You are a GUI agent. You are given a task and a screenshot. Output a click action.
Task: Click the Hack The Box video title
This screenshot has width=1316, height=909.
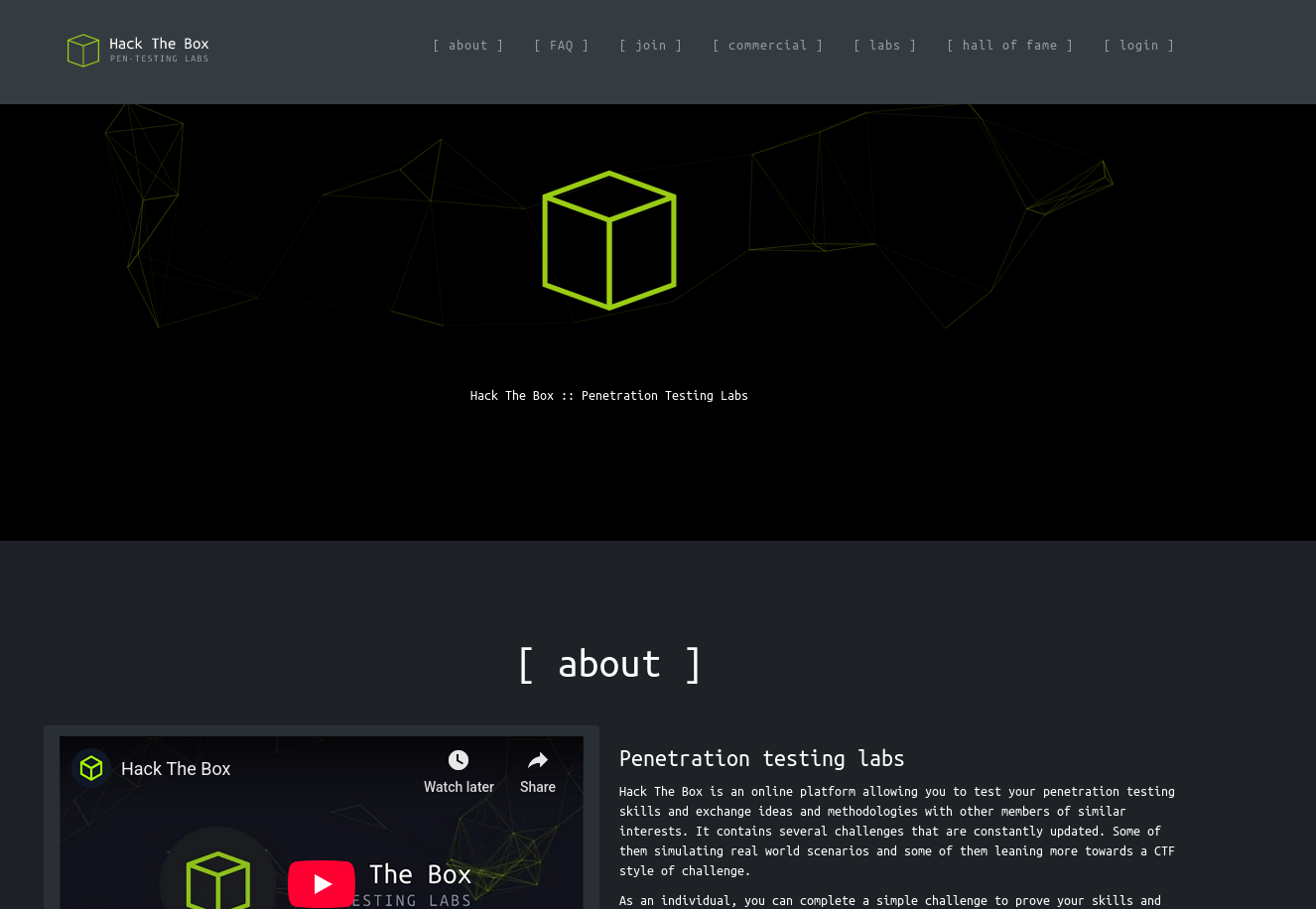click(176, 769)
